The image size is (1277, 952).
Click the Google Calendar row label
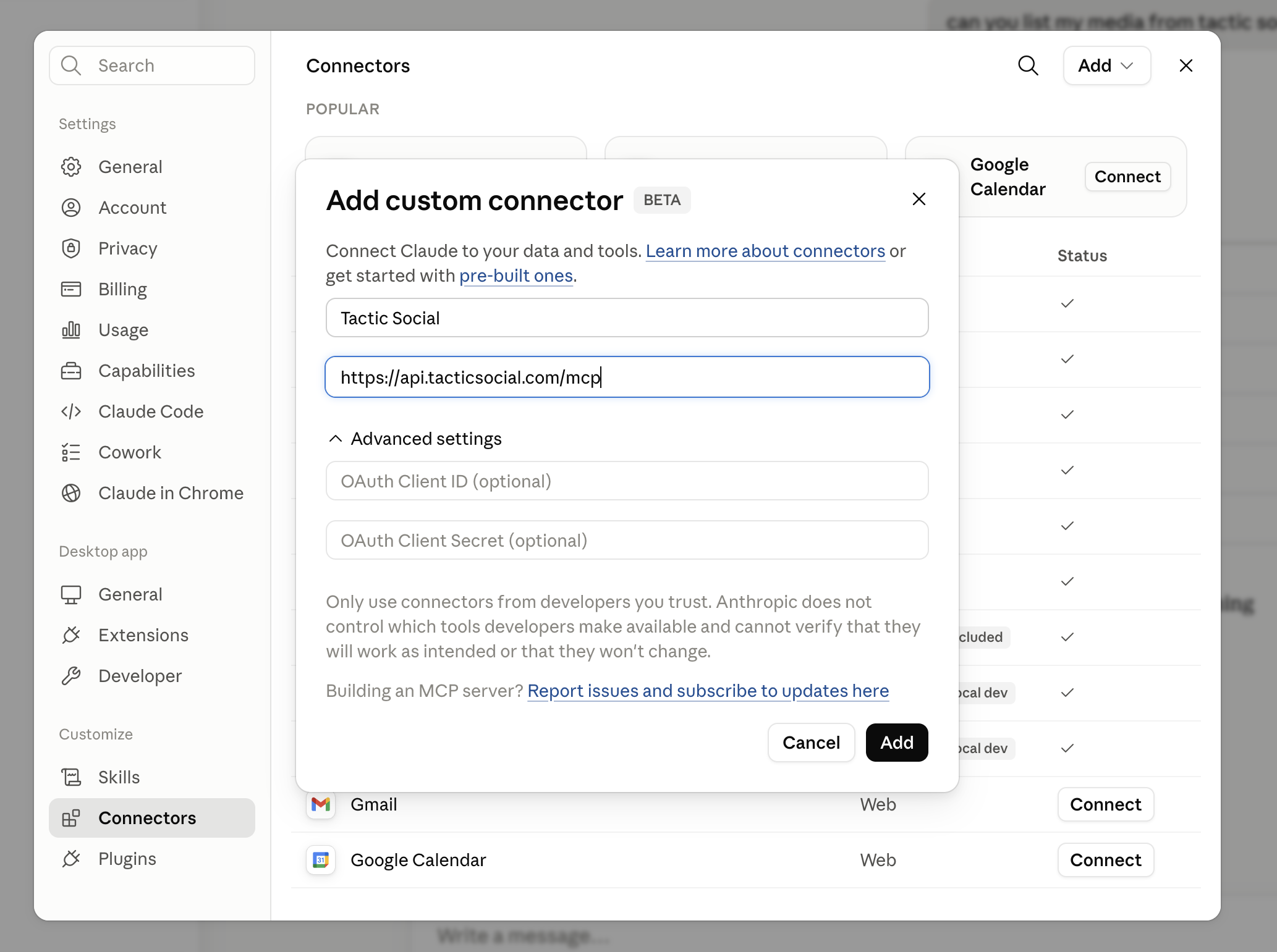tap(418, 860)
